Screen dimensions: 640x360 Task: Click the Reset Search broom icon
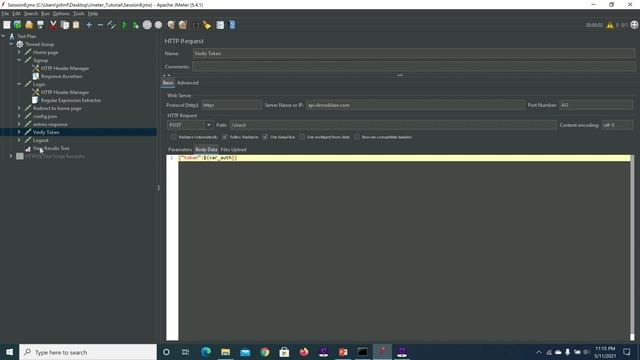[x=207, y=25]
